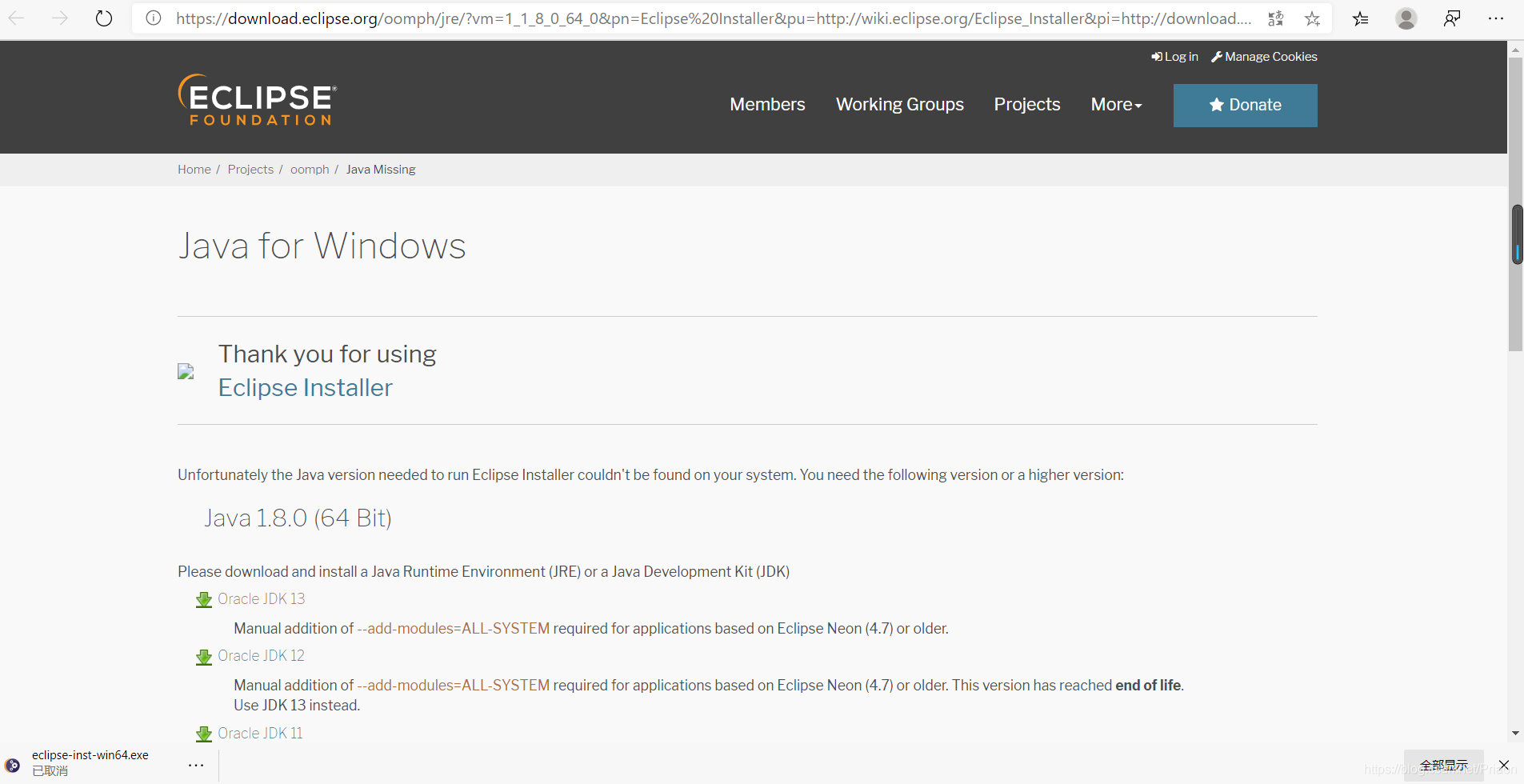
Task: Click eclipse-inst-win64.exe file icon in download bar
Action: pos(13,765)
